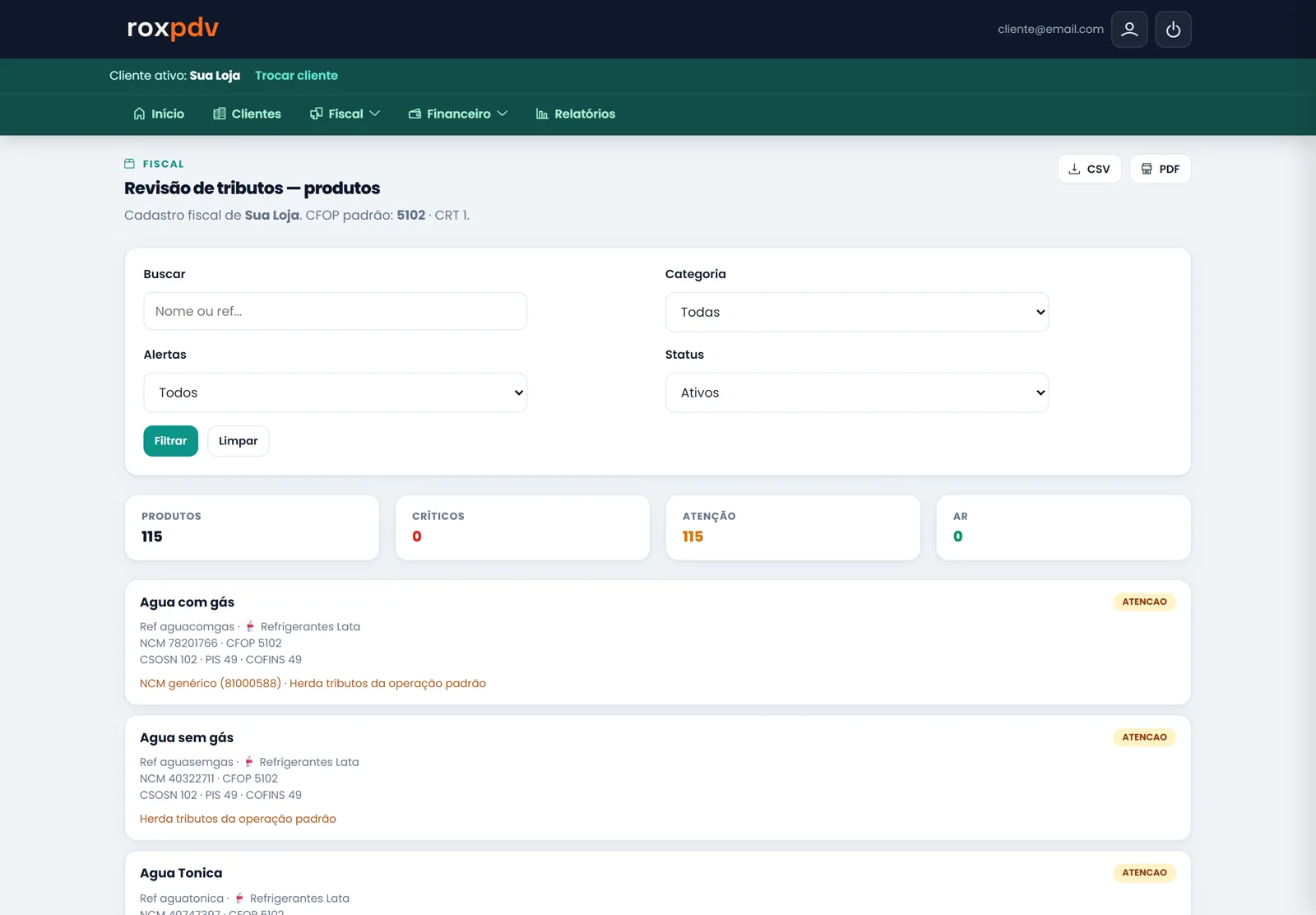Click the Relatórios chart icon
The width and height of the screenshot is (1316, 915).
point(542,114)
